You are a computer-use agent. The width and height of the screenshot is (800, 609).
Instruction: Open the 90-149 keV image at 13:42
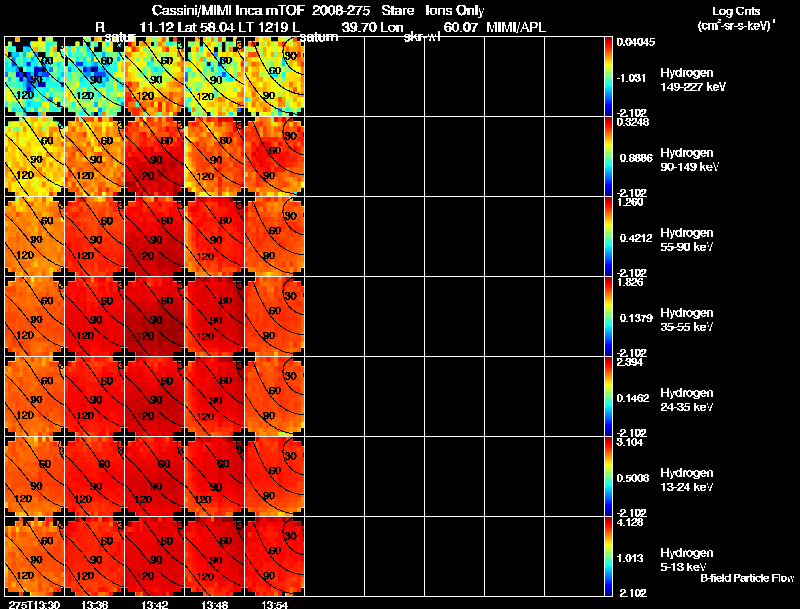(155, 156)
